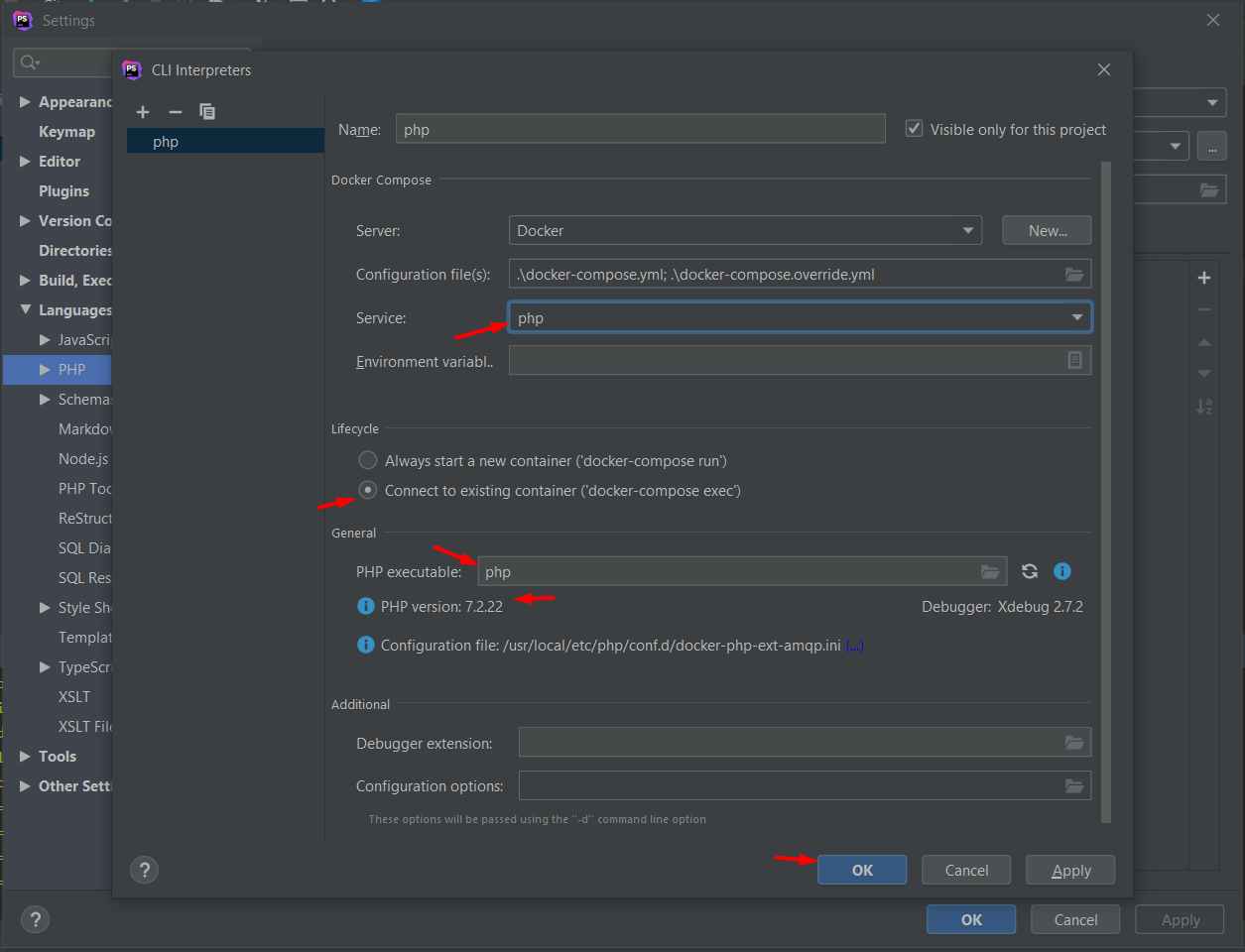
Task: Open help in CLI Interpreters dialog
Action: click(145, 870)
